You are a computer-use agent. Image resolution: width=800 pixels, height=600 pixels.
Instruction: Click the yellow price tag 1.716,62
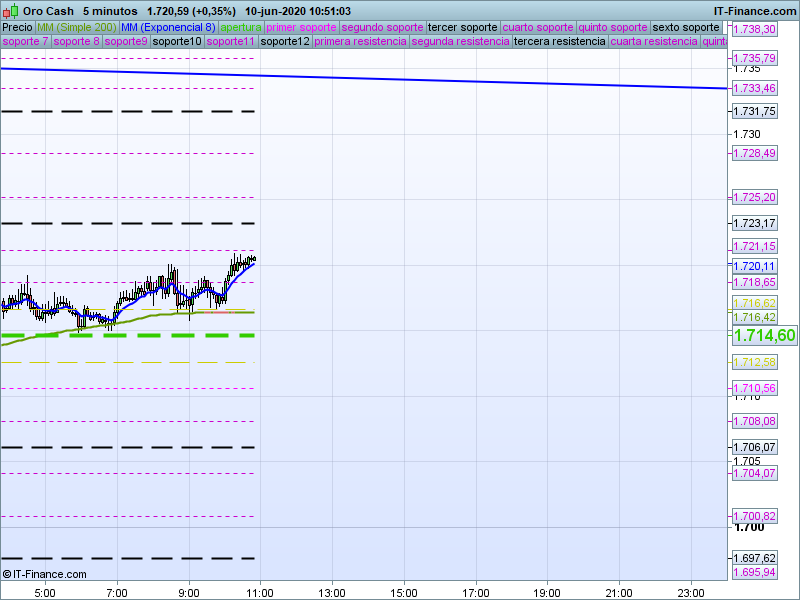(x=755, y=303)
